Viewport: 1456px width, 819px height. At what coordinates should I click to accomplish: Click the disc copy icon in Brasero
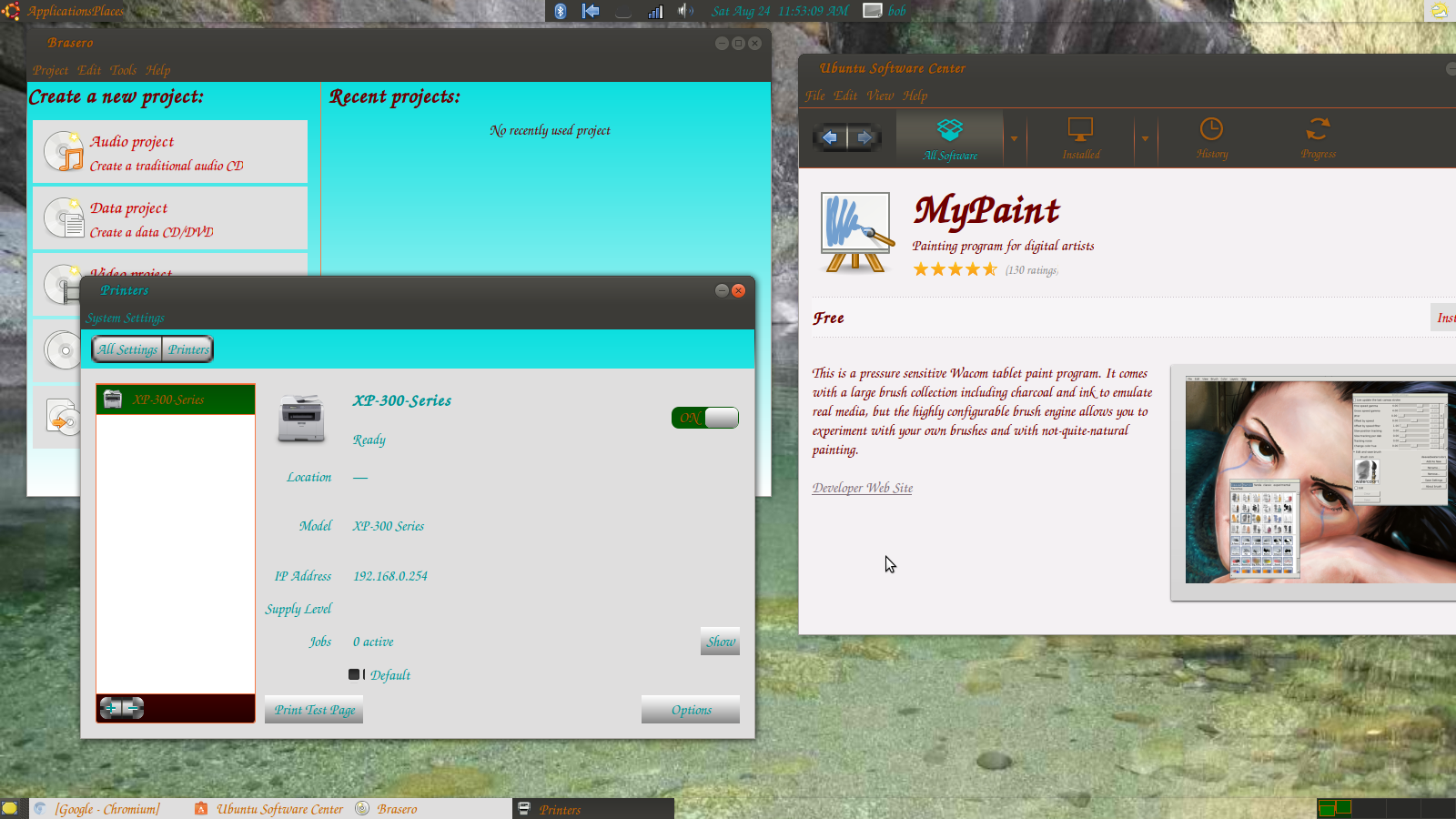pyautogui.click(x=62, y=350)
